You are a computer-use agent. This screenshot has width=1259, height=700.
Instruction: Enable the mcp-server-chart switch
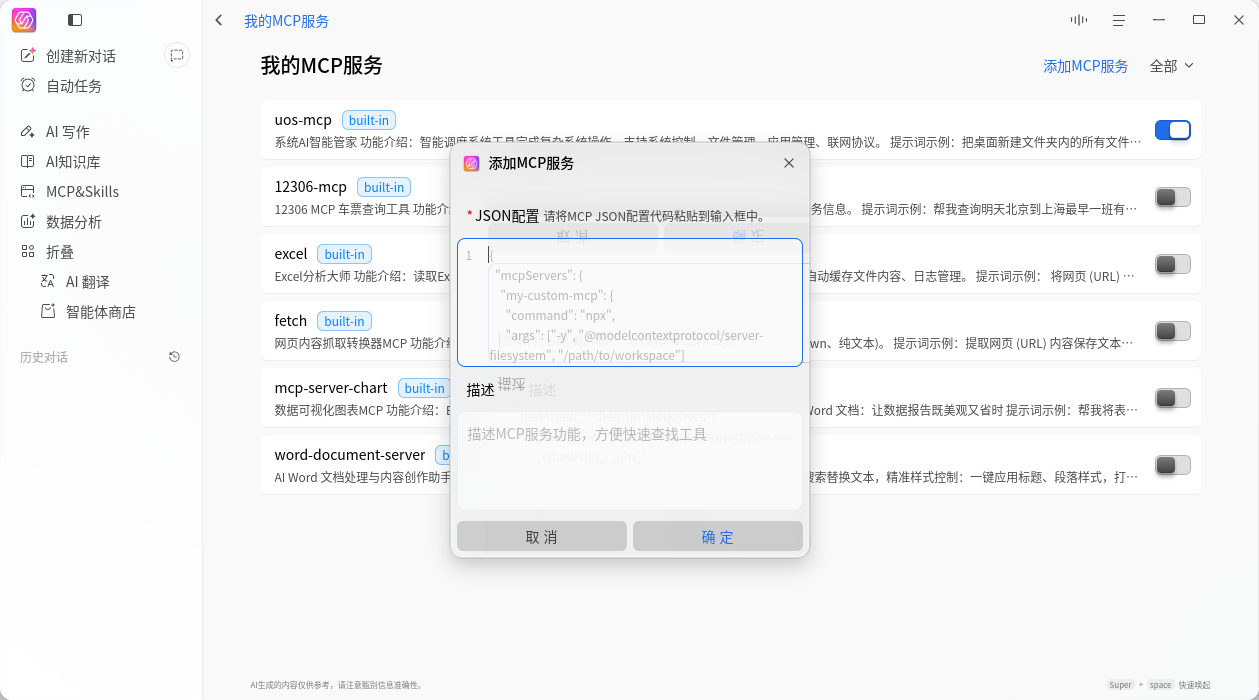(x=1173, y=398)
